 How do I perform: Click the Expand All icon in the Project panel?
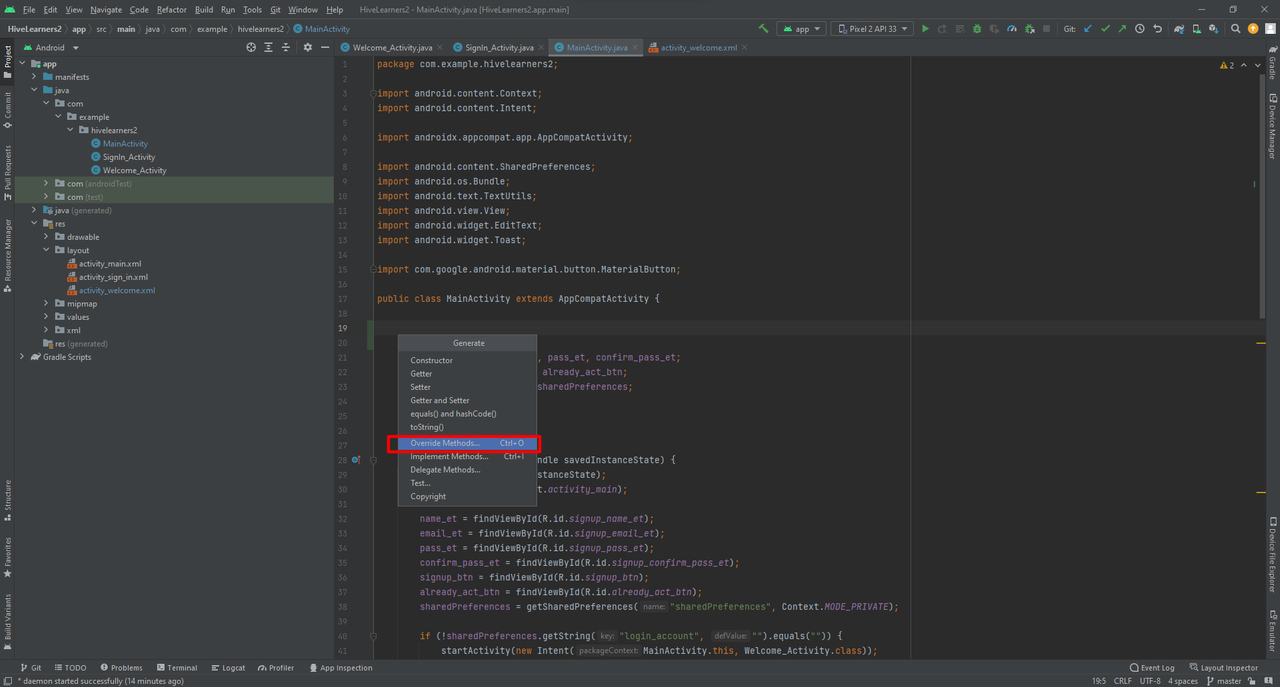[268, 47]
